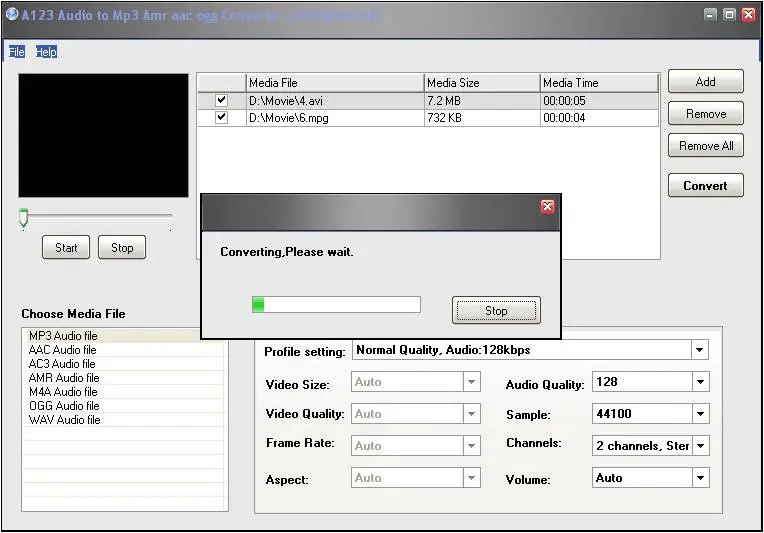
Task: Maximize the A123 converter window
Action: coord(729,15)
